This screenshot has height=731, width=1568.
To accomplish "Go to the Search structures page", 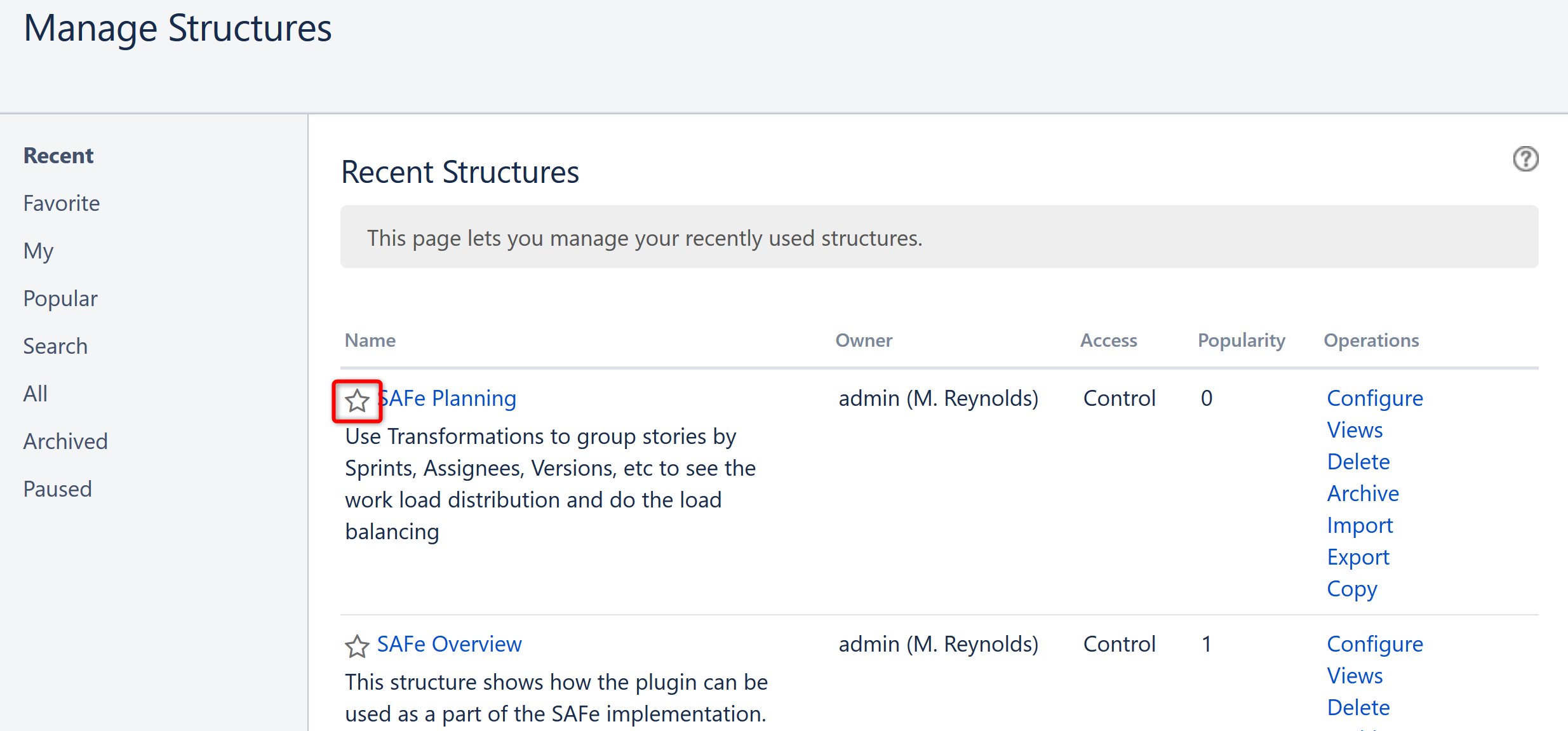I will [x=55, y=346].
